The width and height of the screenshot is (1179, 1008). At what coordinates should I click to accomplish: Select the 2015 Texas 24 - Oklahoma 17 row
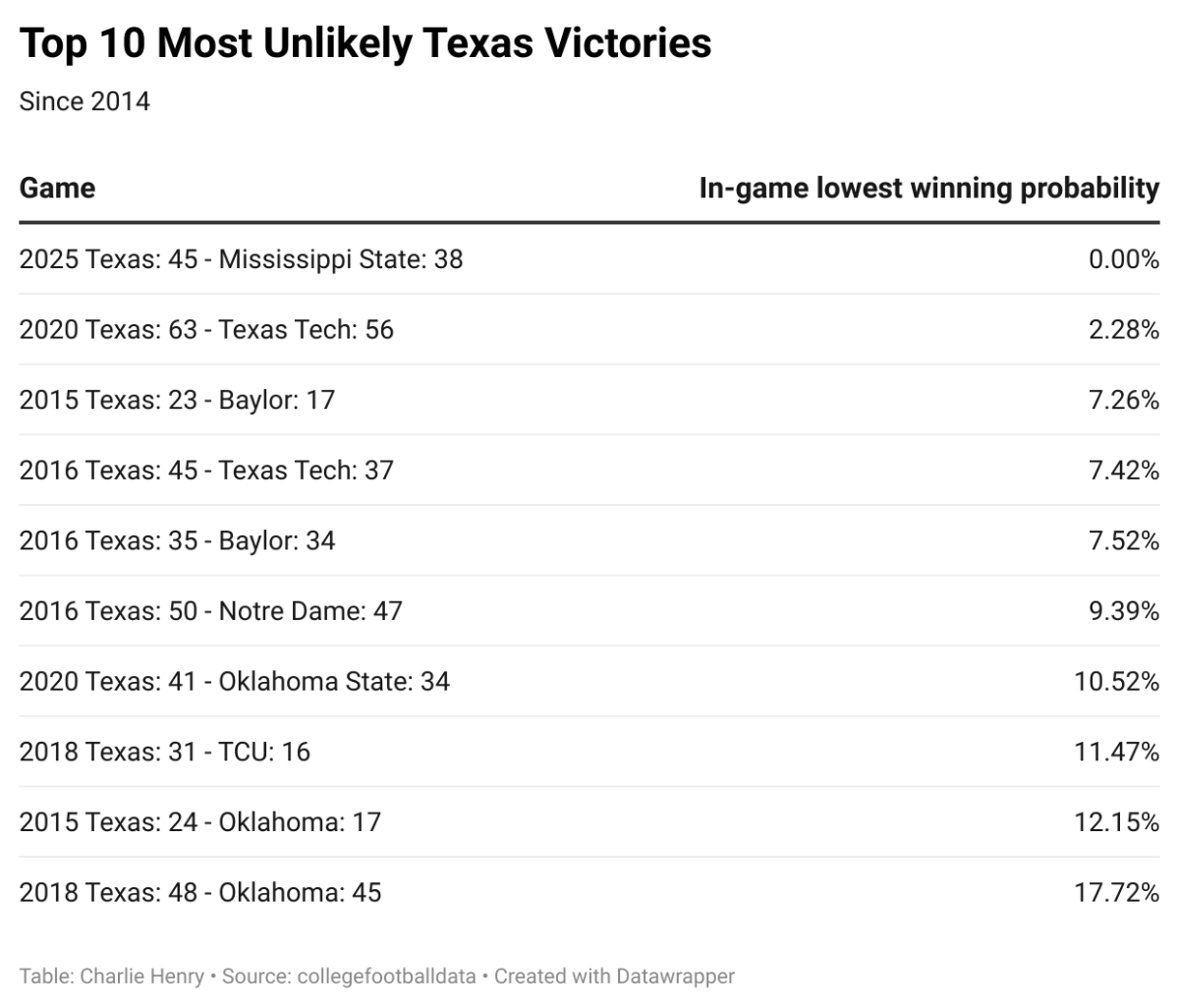199,821
